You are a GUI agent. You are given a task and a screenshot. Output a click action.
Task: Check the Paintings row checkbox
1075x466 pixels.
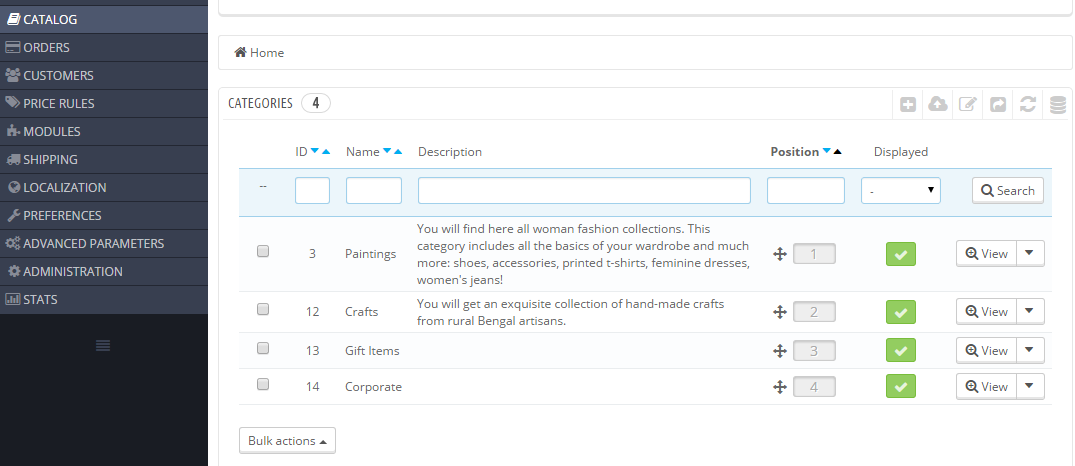click(x=263, y=252)
